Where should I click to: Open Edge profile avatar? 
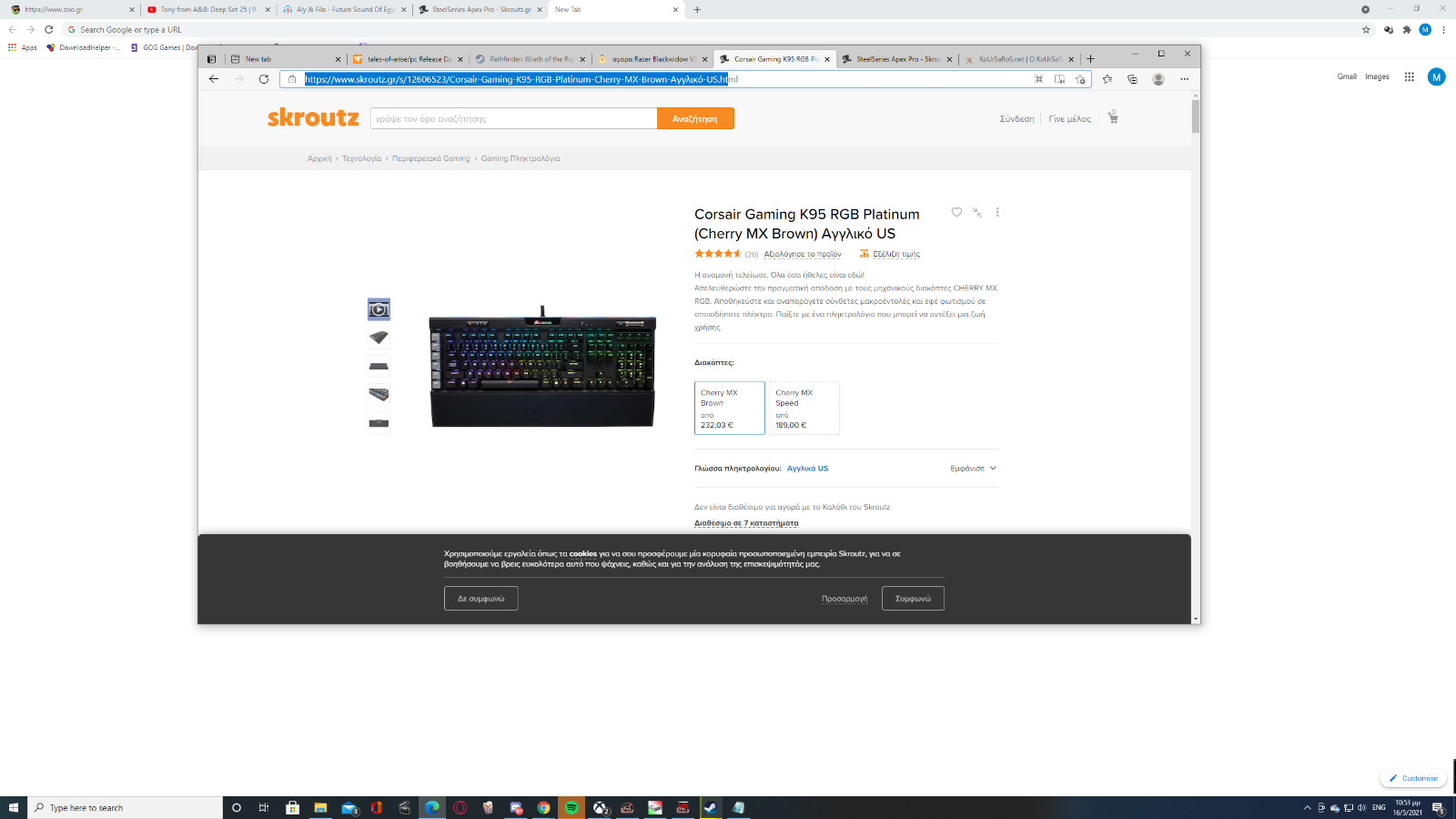tap(1158, 79)
